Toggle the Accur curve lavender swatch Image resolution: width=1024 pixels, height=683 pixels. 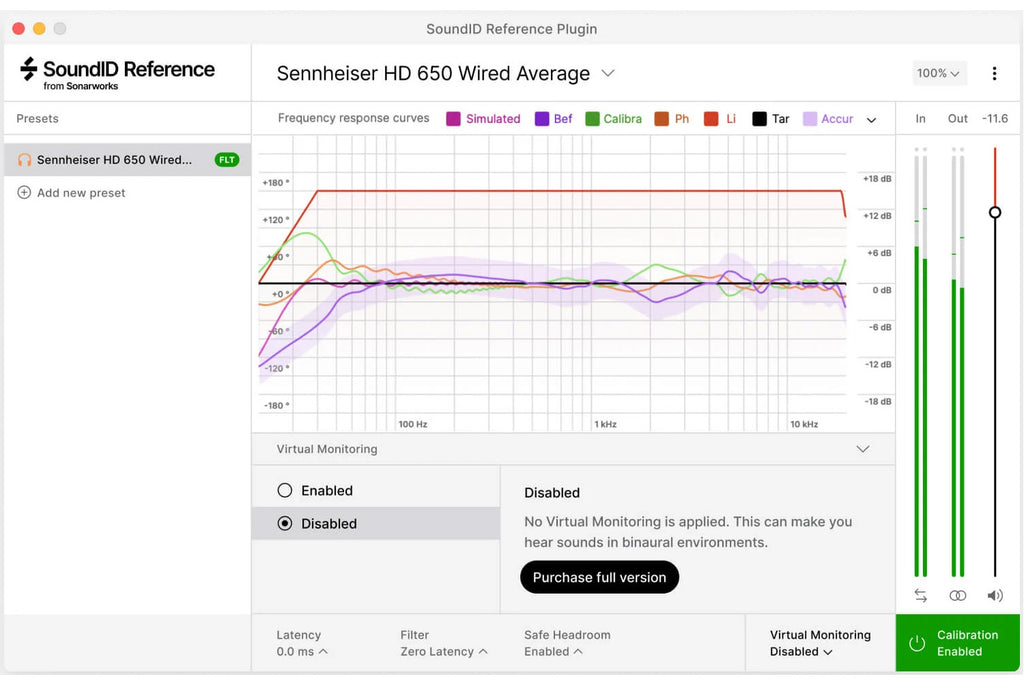[810, 119]
